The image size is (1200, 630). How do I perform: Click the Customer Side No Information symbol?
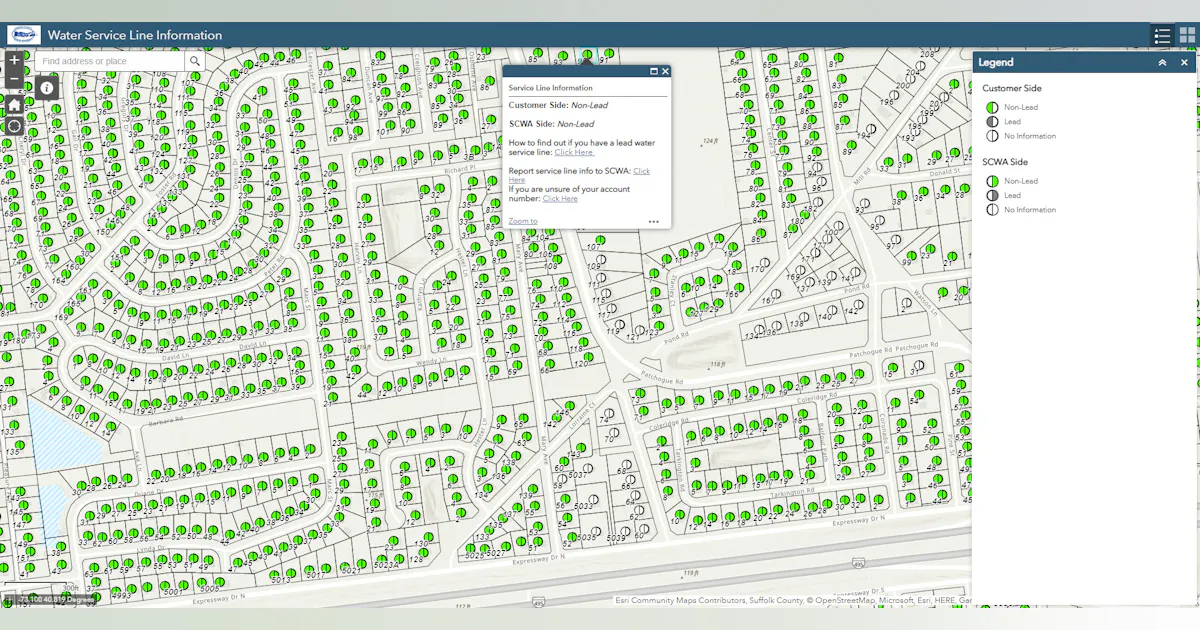(x=992, y=136)
